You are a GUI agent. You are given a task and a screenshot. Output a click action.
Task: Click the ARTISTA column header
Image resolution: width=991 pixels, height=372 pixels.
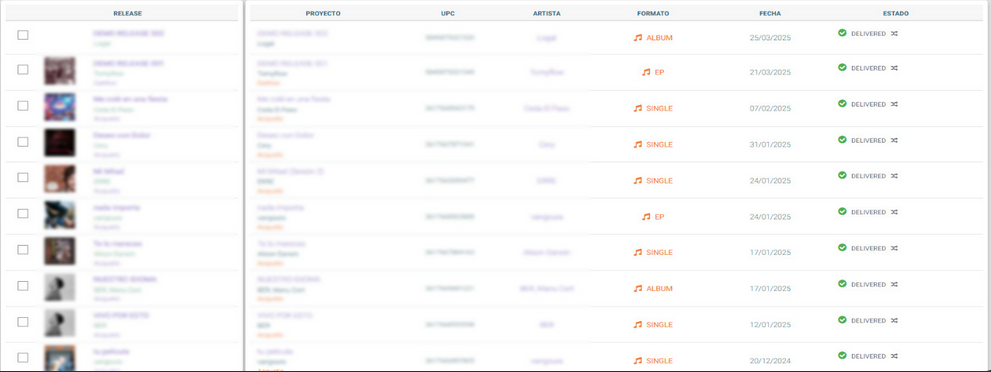[547, 13]
